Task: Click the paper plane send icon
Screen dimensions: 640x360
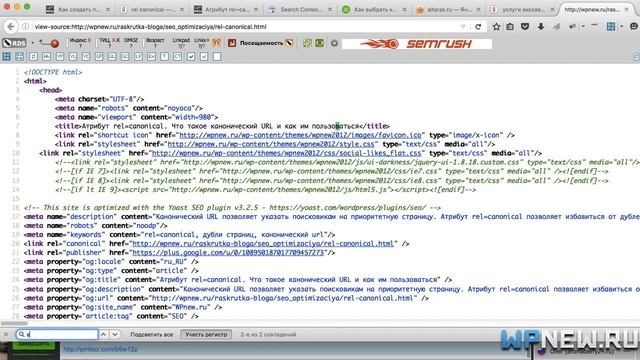Action: pyautogui.click(x=556, y=27)
